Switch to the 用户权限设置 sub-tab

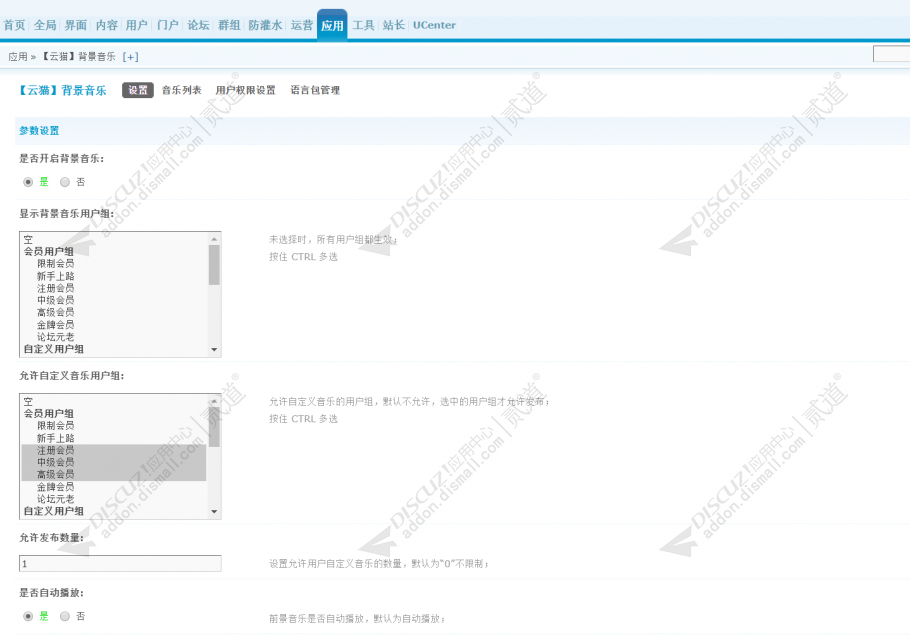pyautogui.click(x=245, y=90)
